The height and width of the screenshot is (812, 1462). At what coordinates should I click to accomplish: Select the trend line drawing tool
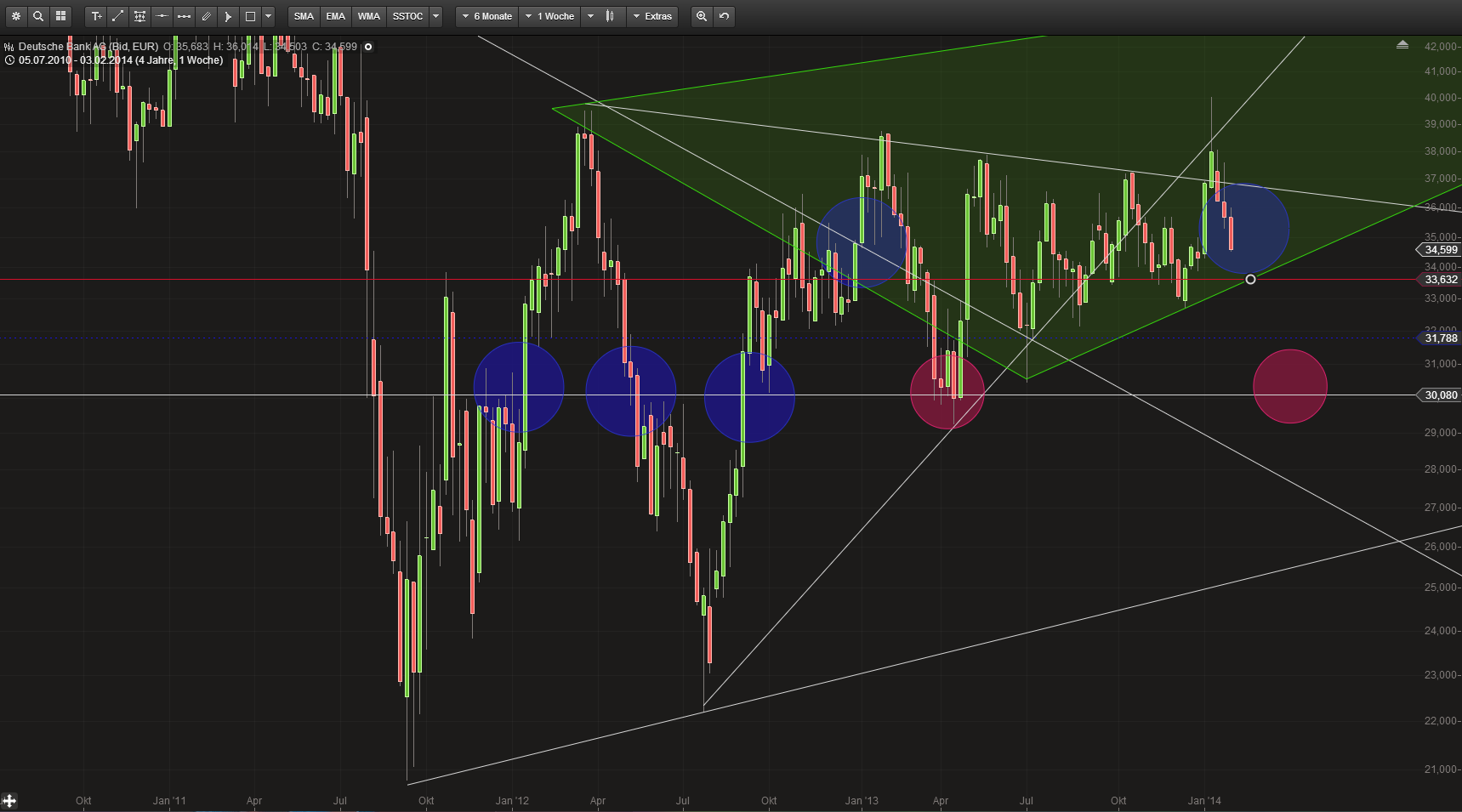point(118,15)
